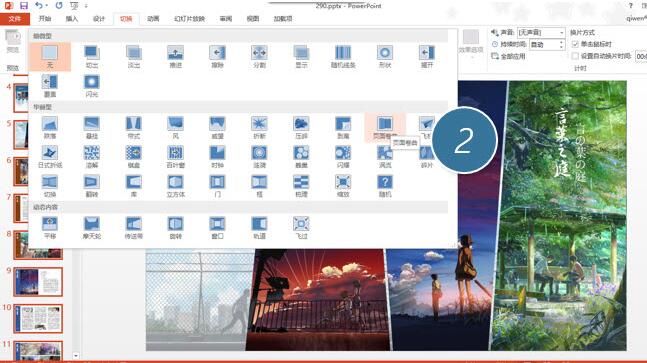
Task: Apply the Split (分割) transition
Action: pos(259,57)
